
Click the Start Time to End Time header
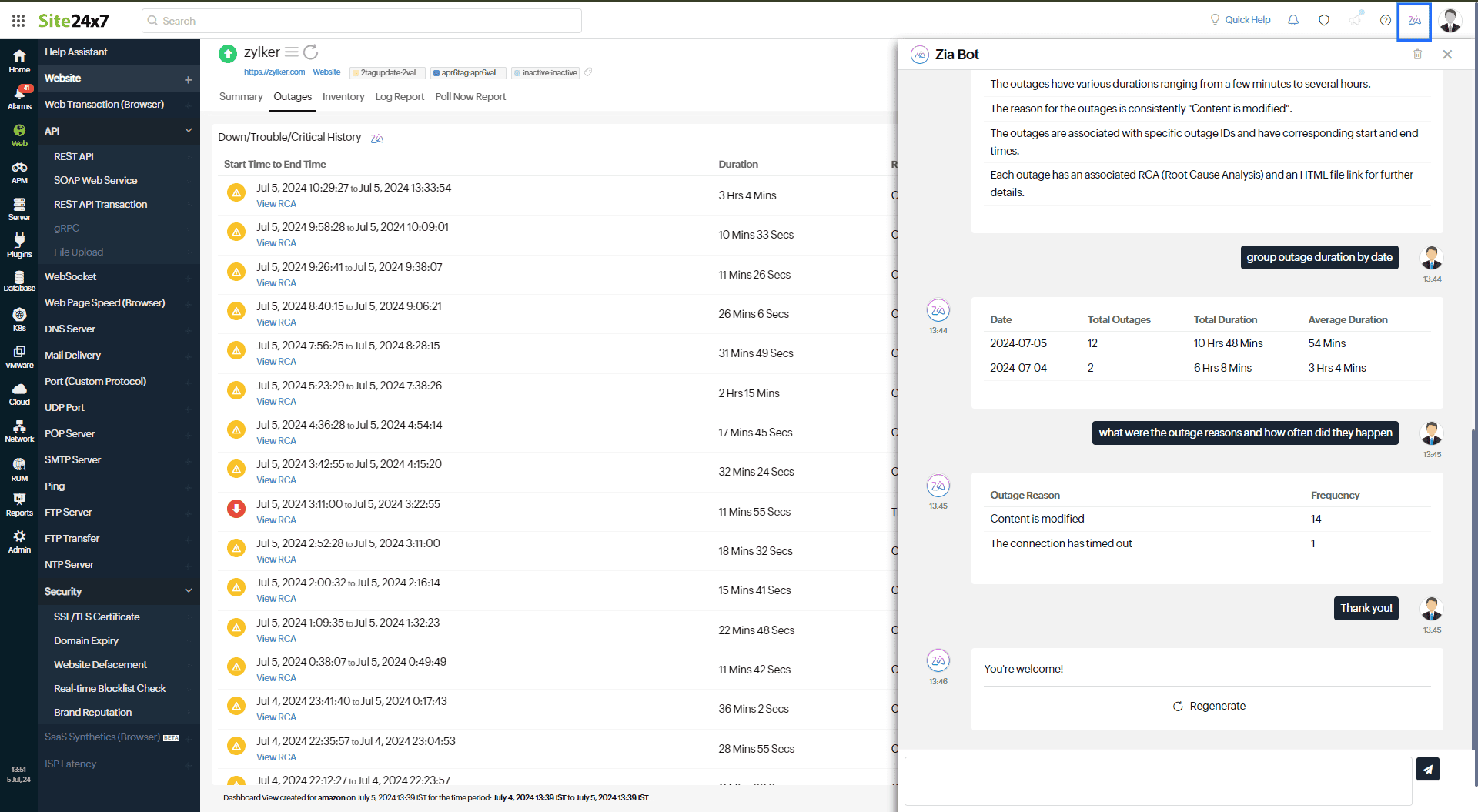pyautogui.click(x=275, y=165)
